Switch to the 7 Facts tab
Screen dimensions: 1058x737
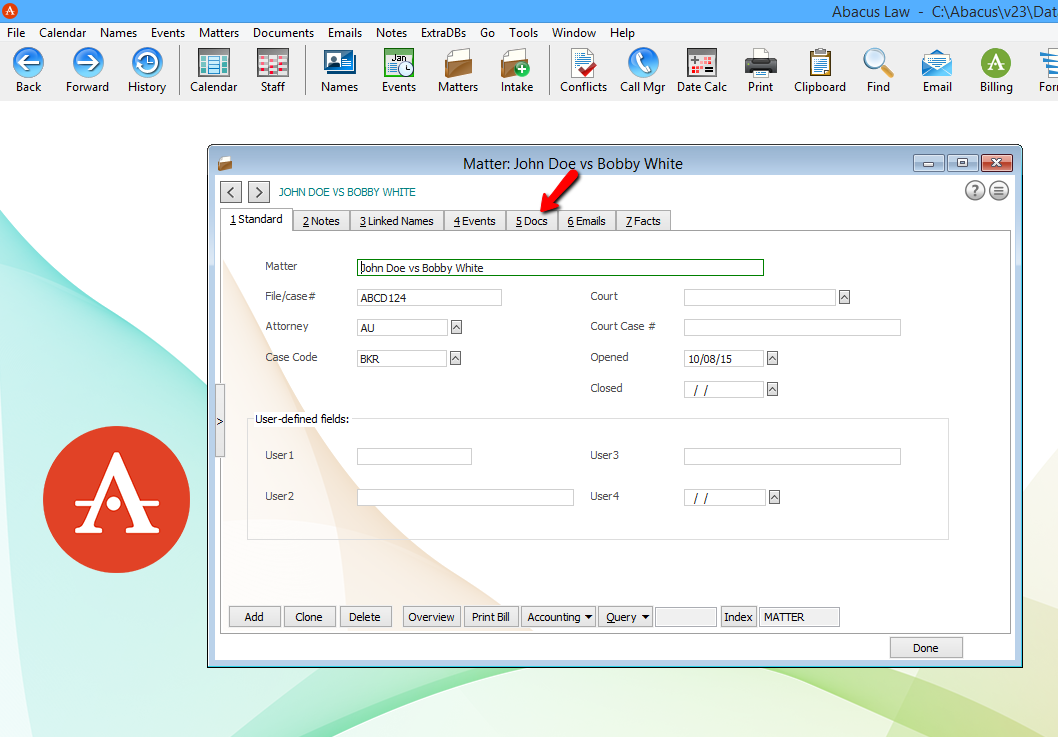pyautogui.click(x=643, y=221)
